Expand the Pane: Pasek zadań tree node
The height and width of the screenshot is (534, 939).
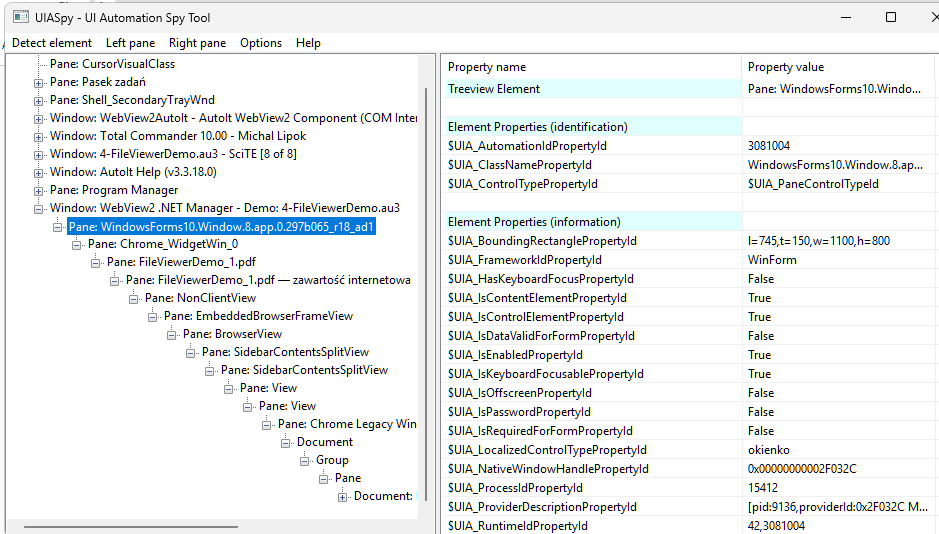pyautogui.click(x=39, y=82)
